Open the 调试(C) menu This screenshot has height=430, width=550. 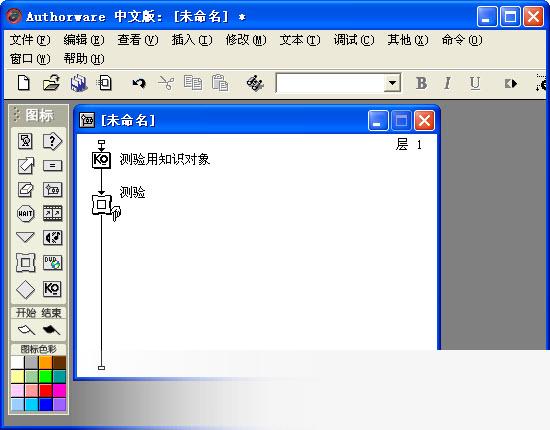tap(354, 40)
